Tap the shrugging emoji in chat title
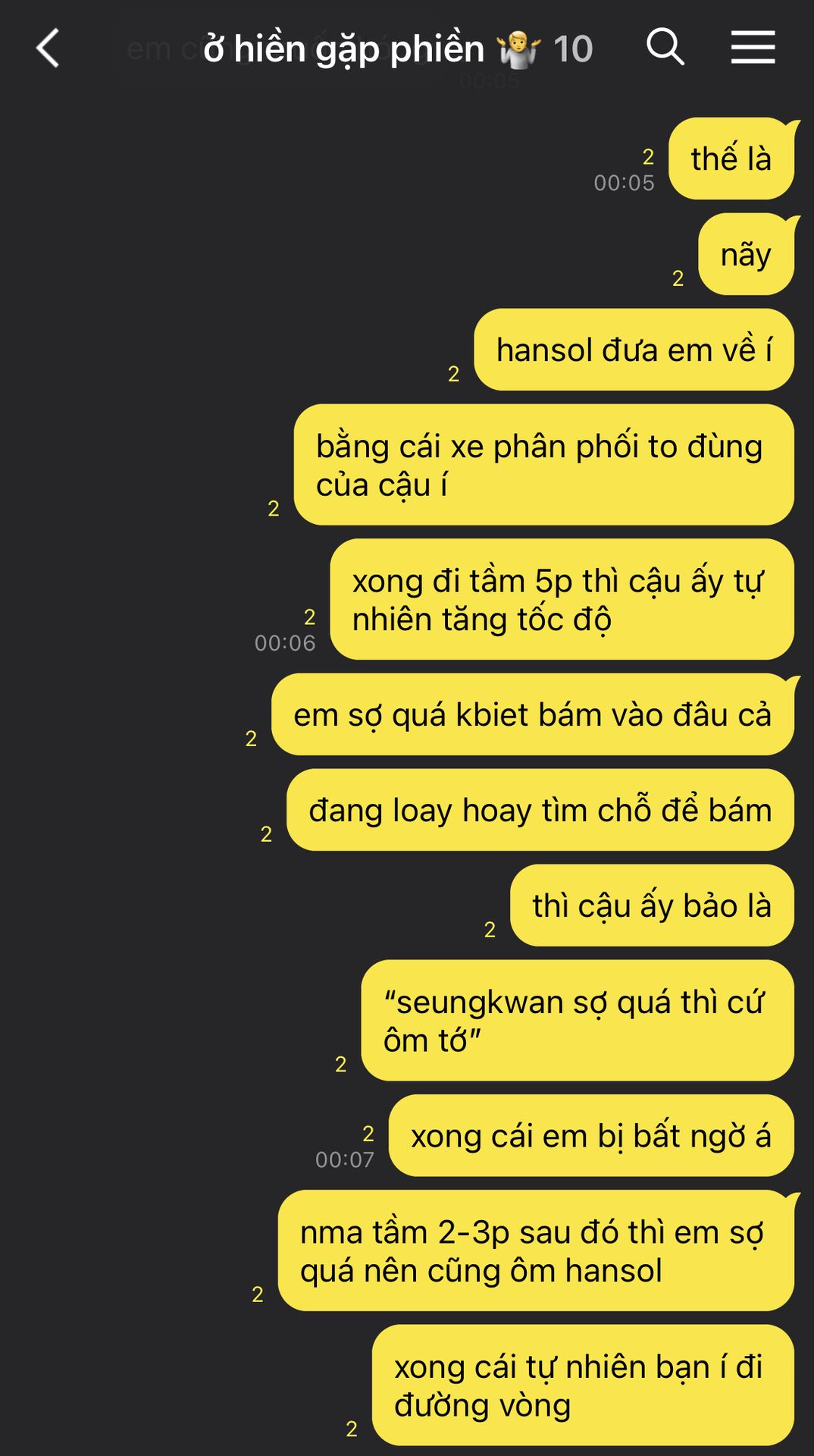The height and width of the screenshot is (1456, 814). click(x=518, y=49)
